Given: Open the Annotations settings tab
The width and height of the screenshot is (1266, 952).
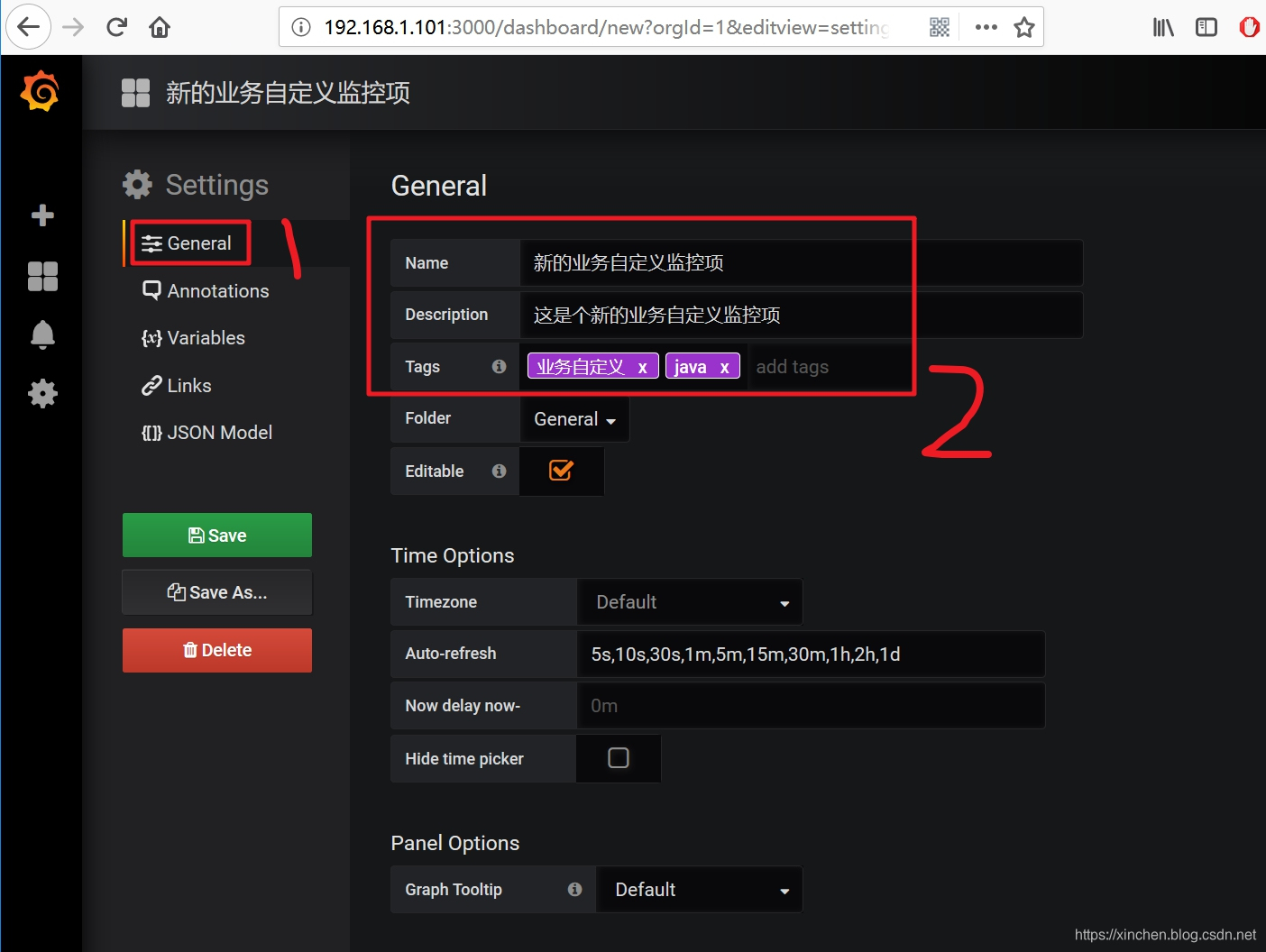Looking at the screenshot, I should pos(206,291).
